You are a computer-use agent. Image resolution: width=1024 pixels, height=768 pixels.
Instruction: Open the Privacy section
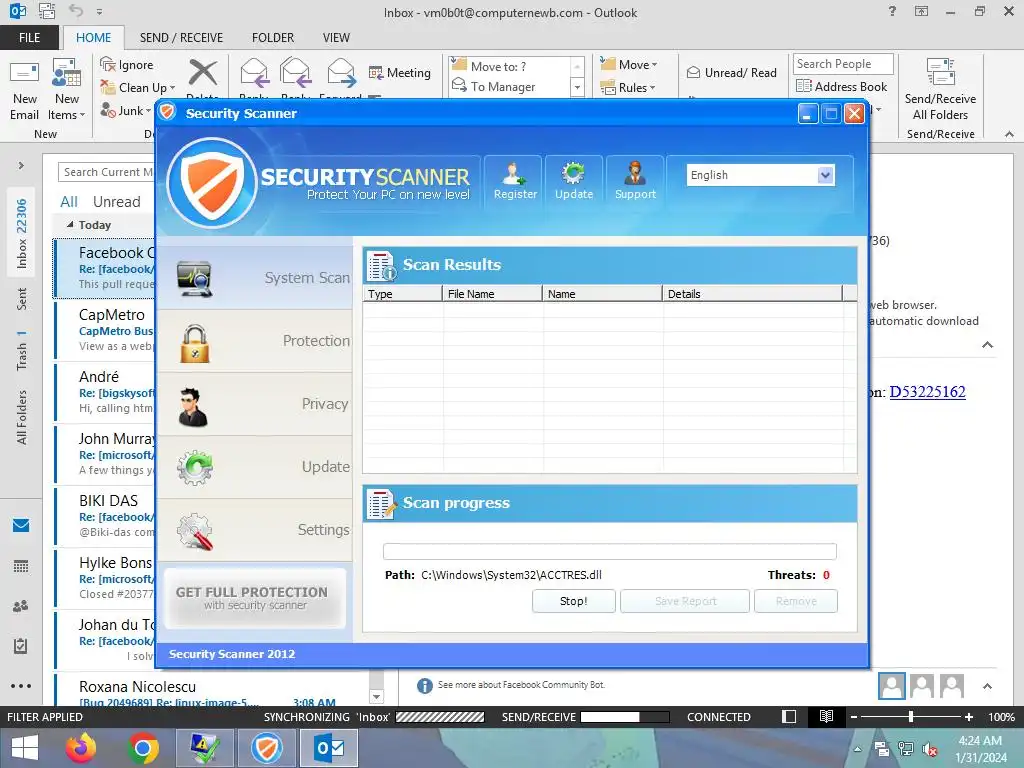pyautogui.click(x=255, y=404)
